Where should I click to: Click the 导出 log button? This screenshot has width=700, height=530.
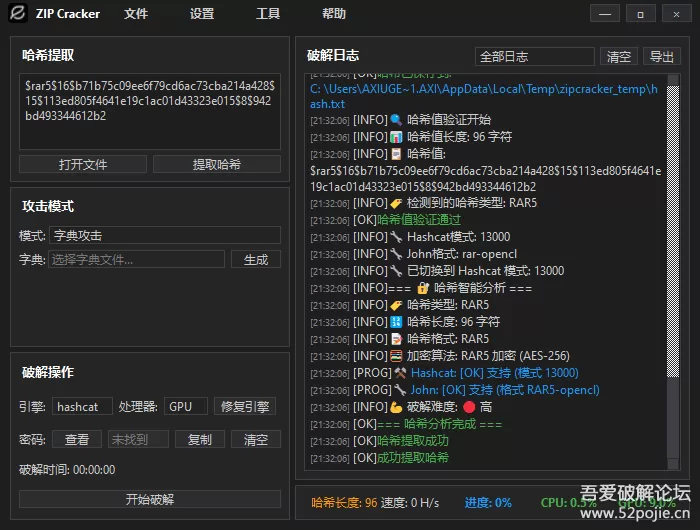[x=662, y=57]
